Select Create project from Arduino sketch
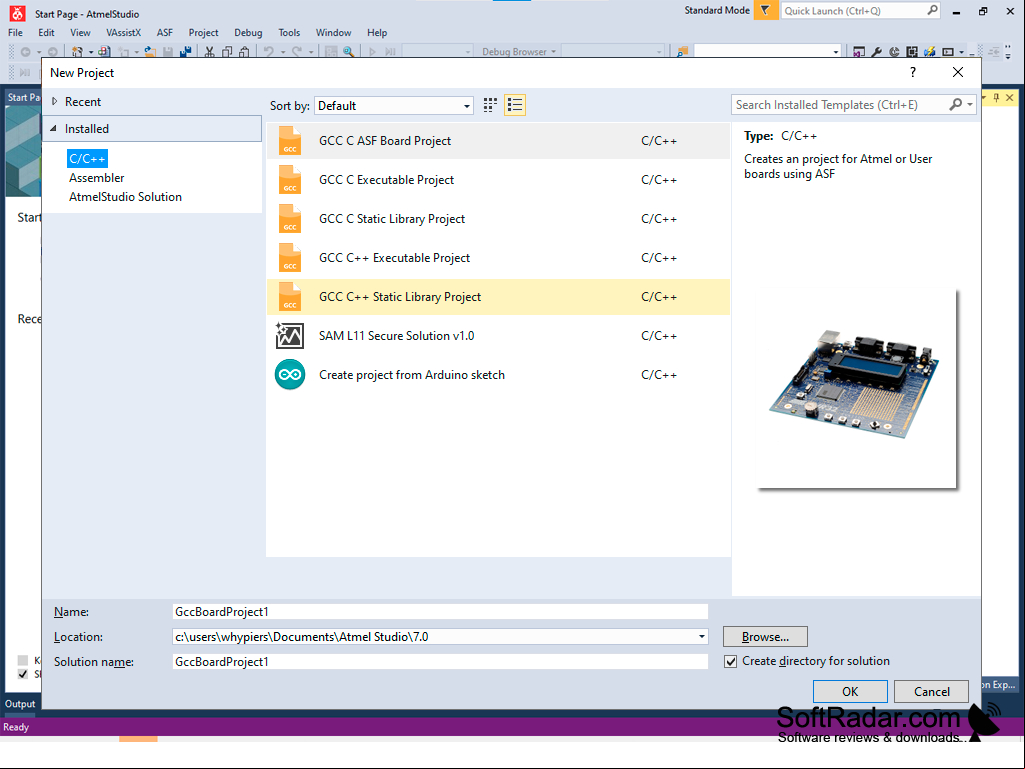Viewport: 1025px width, 769px height. click(498, 375)
